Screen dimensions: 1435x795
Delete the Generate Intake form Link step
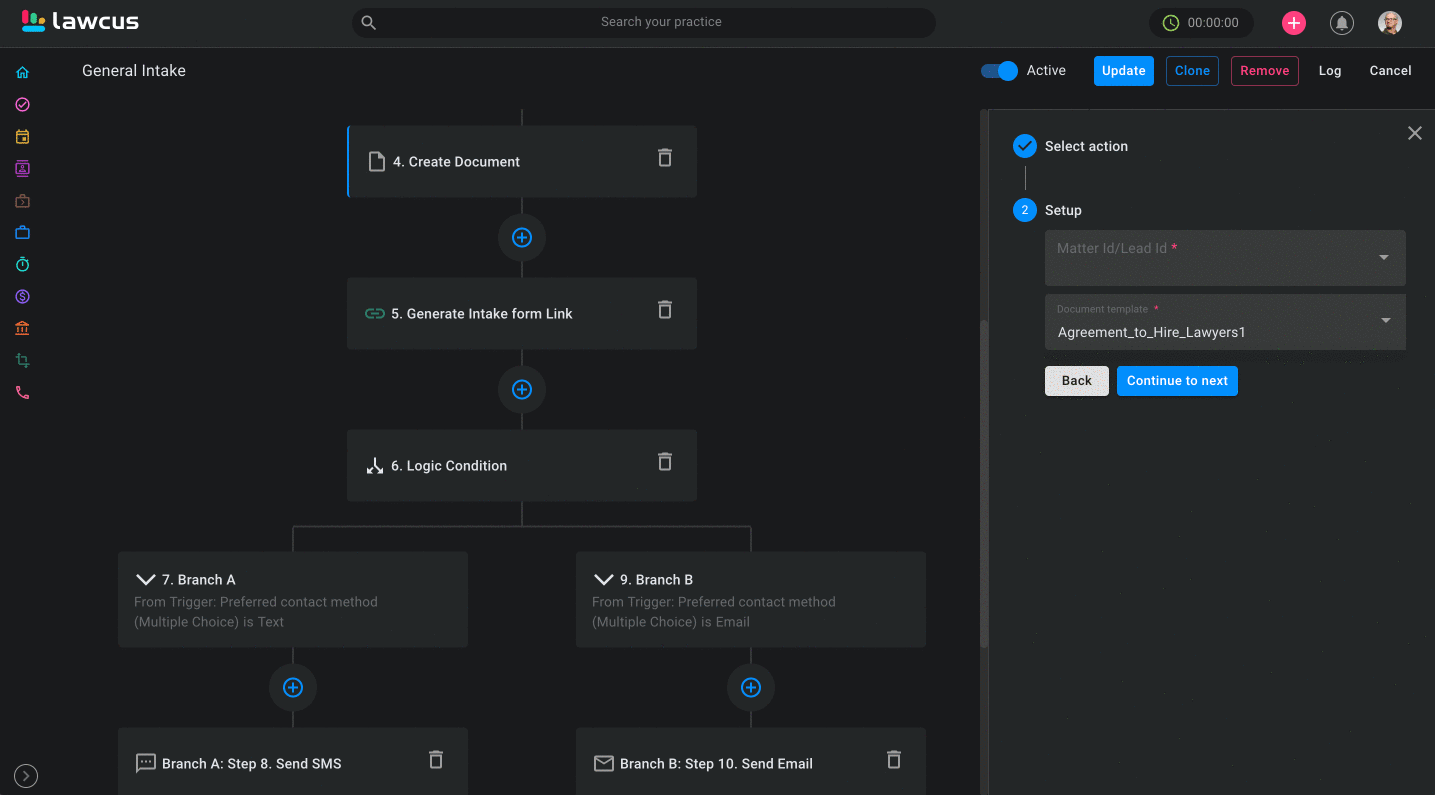[x=665, y=310]
